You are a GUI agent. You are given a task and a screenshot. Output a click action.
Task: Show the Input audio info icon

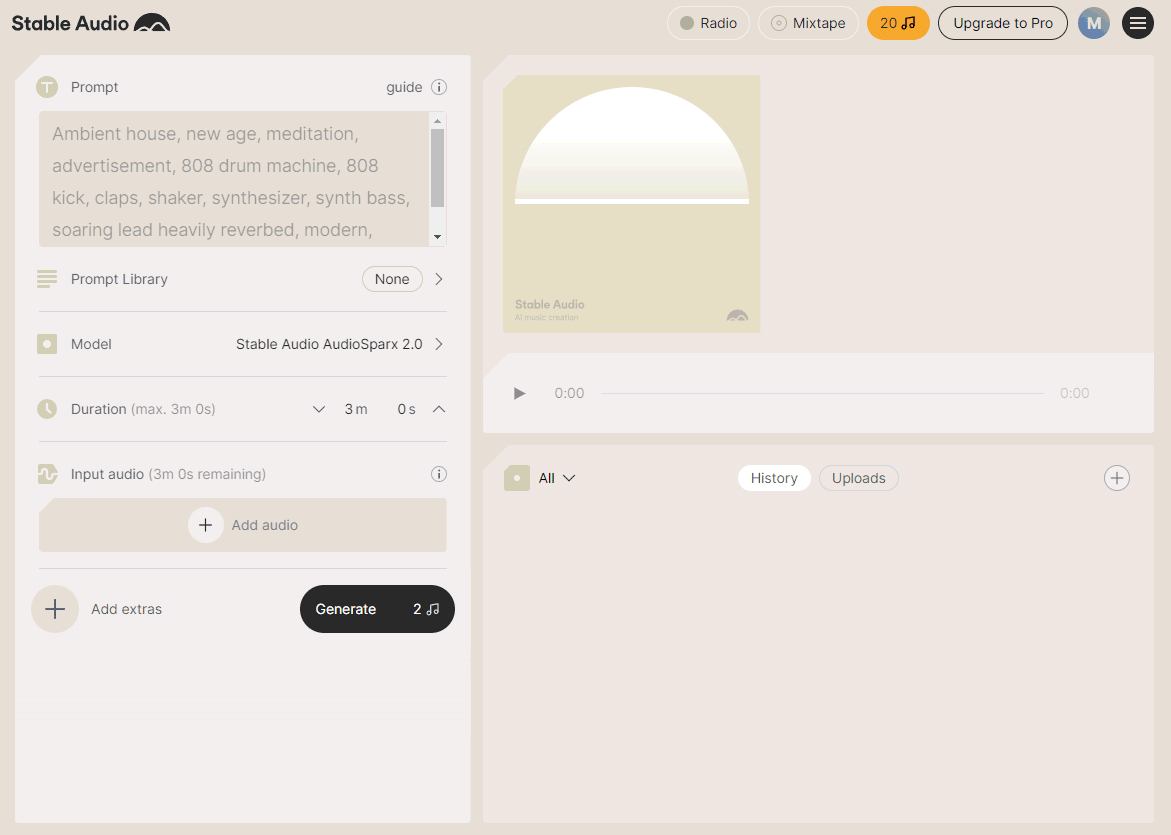tap(439, 474)
